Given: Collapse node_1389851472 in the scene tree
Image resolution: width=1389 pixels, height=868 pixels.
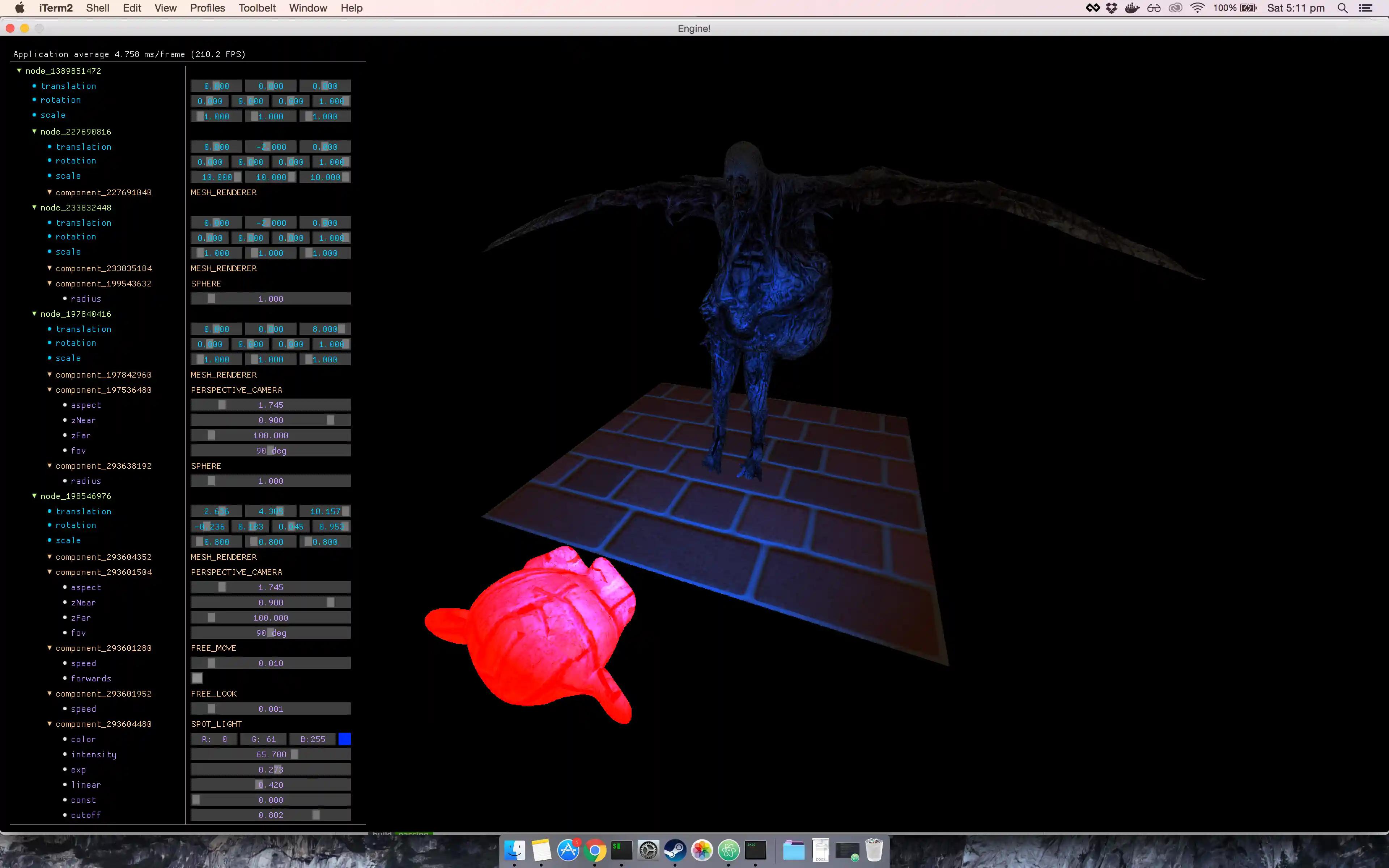Looking at the screenshot, I should [19, 71].
